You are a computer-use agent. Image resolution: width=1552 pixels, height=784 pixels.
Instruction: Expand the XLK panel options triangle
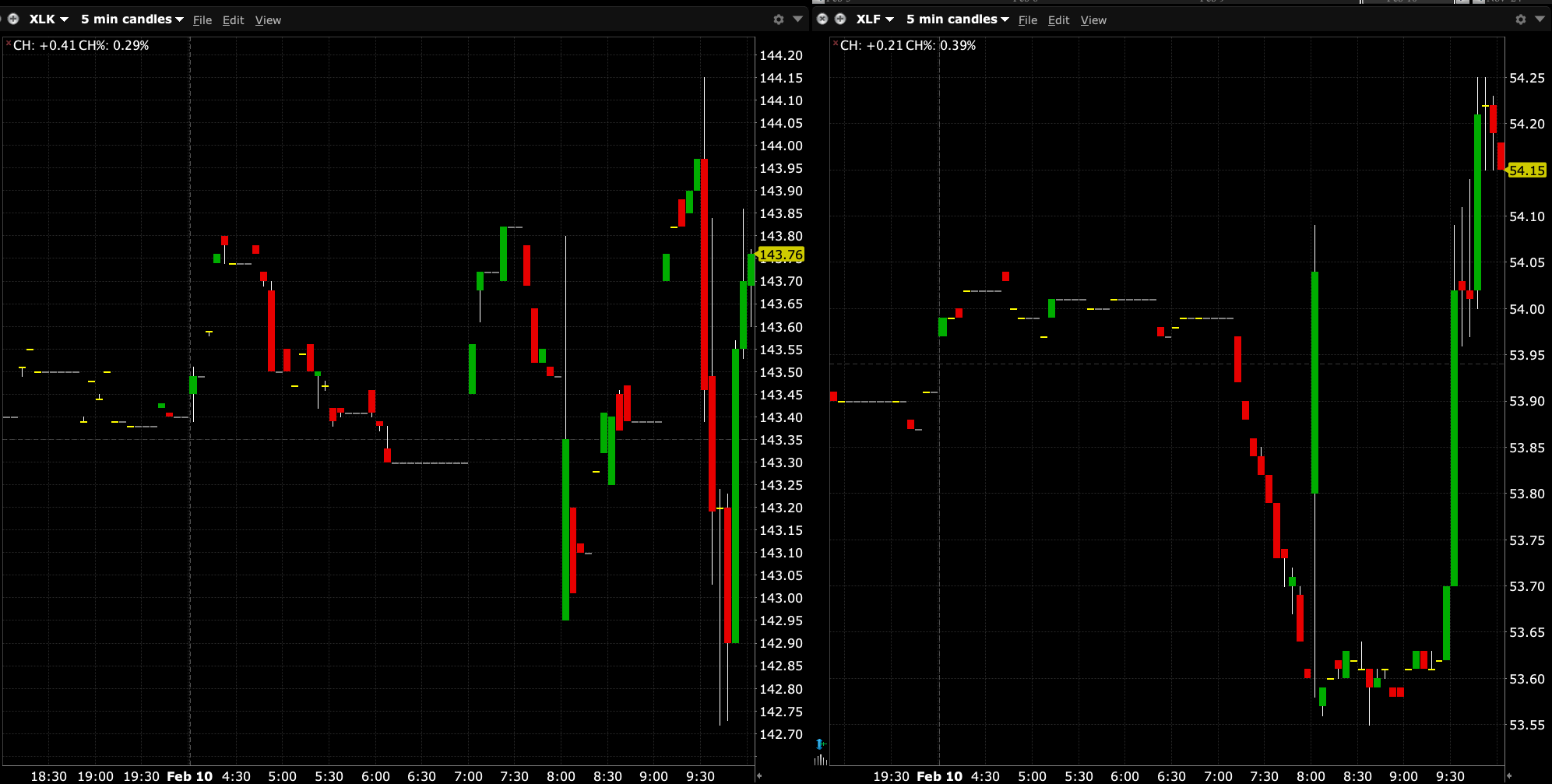797,19
